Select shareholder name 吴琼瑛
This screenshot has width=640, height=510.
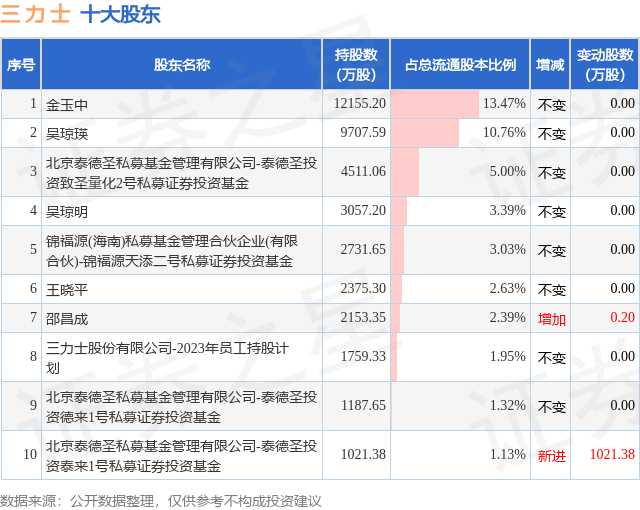(67, 134)
